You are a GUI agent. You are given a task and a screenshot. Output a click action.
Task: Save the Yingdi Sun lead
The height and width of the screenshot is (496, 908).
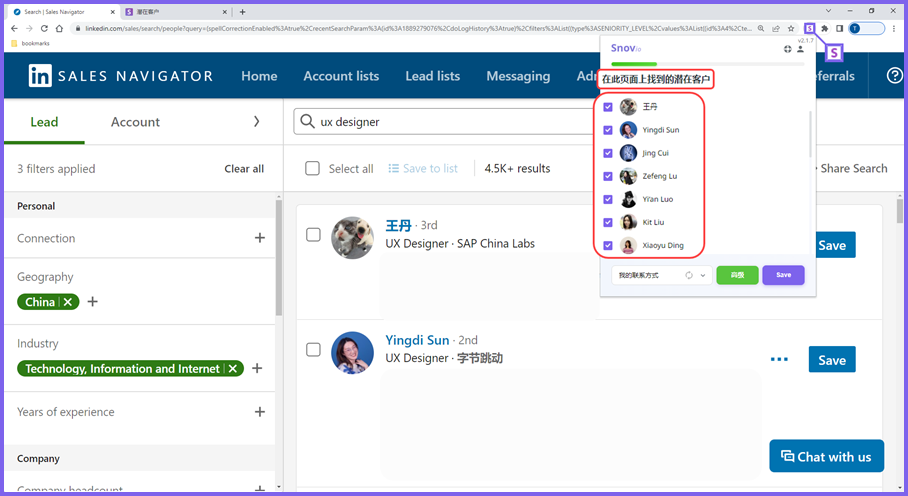pos(832,360)
